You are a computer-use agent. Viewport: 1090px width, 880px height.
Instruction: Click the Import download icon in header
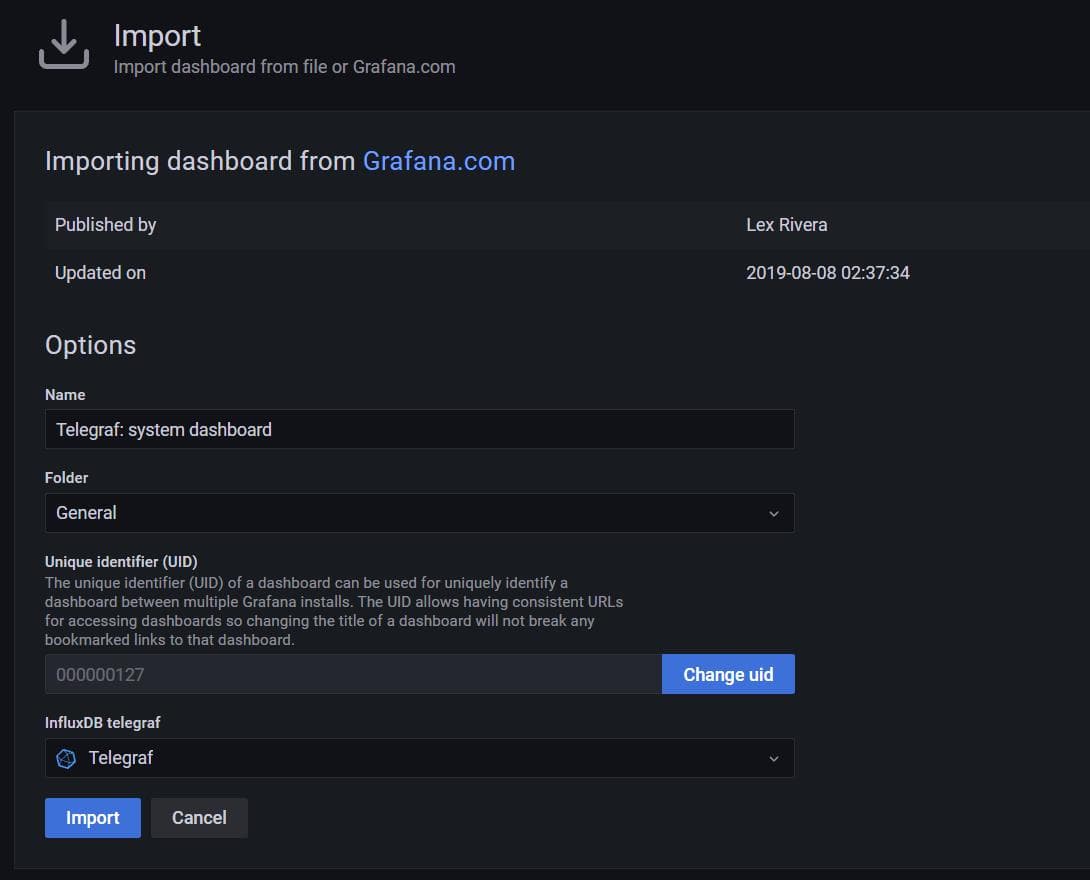click(x=64, y=45)
